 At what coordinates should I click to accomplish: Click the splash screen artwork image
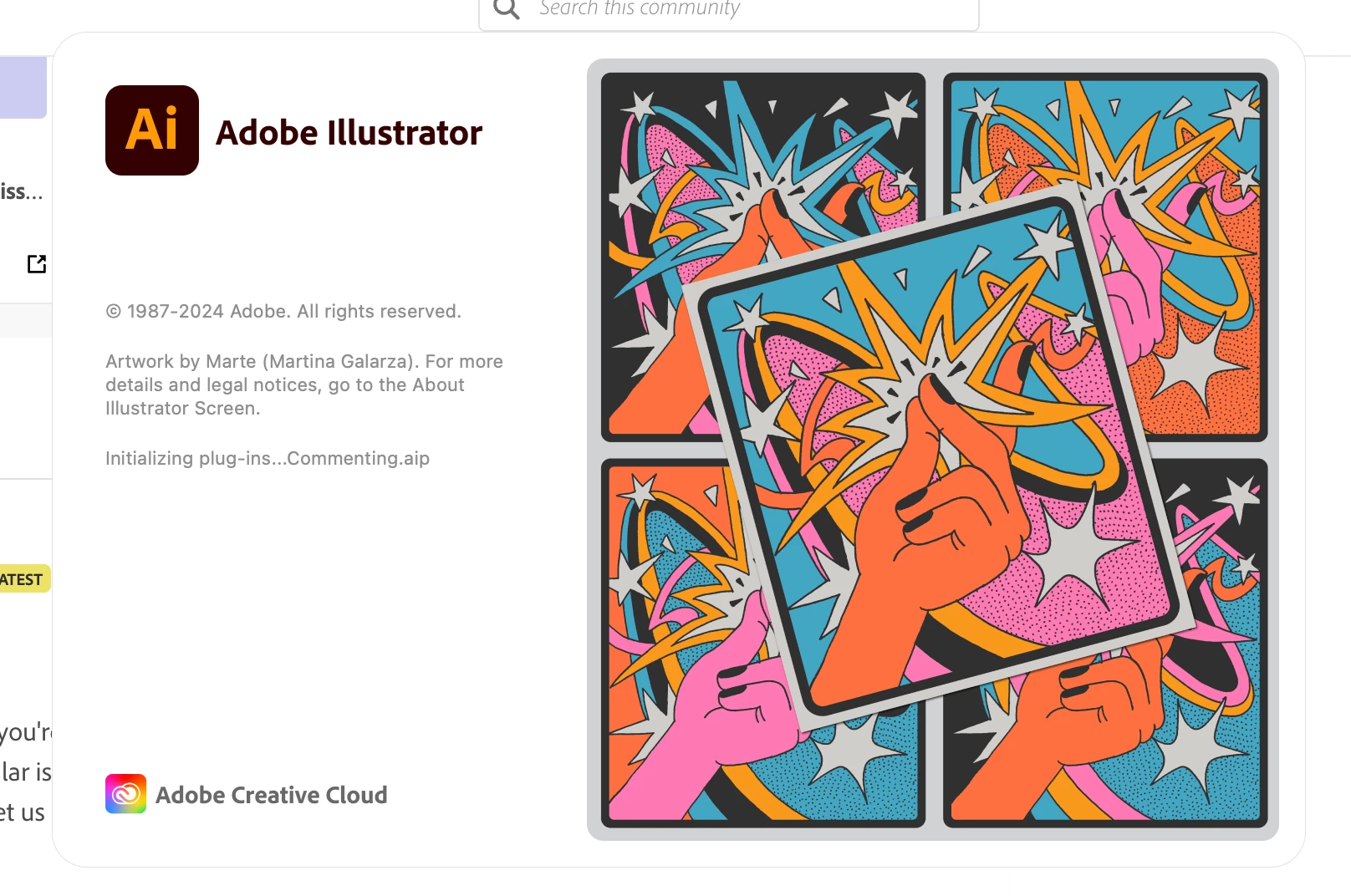pyautogui.click(x=933, y=450)
